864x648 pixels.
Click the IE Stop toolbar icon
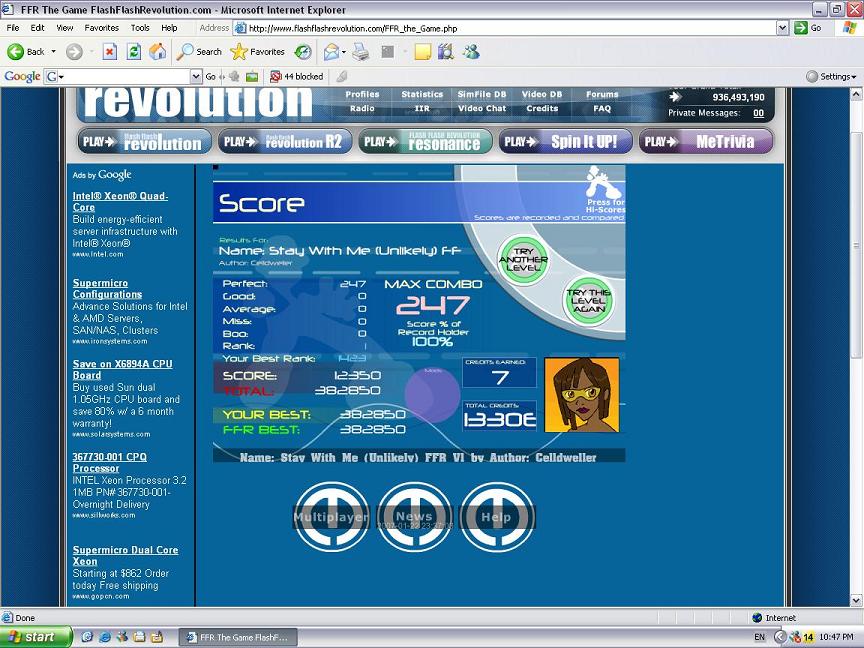pos(110,52)
